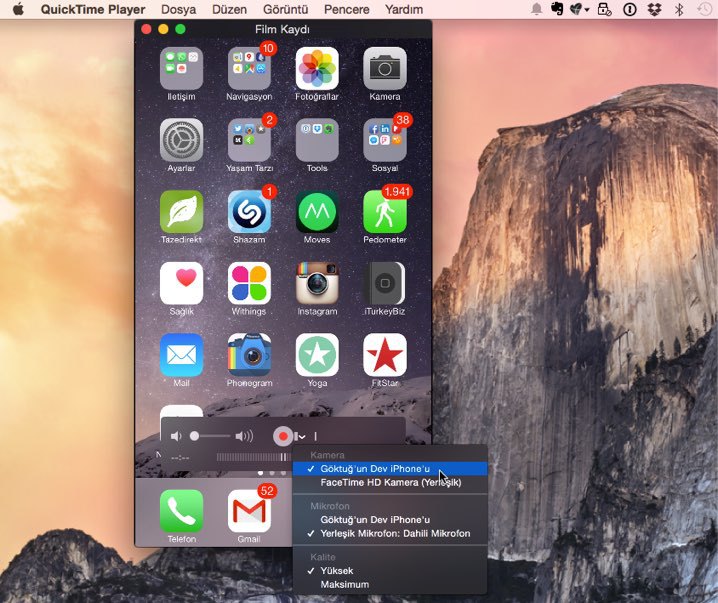Open the Ayarlar settings icon

coord(181,140)
